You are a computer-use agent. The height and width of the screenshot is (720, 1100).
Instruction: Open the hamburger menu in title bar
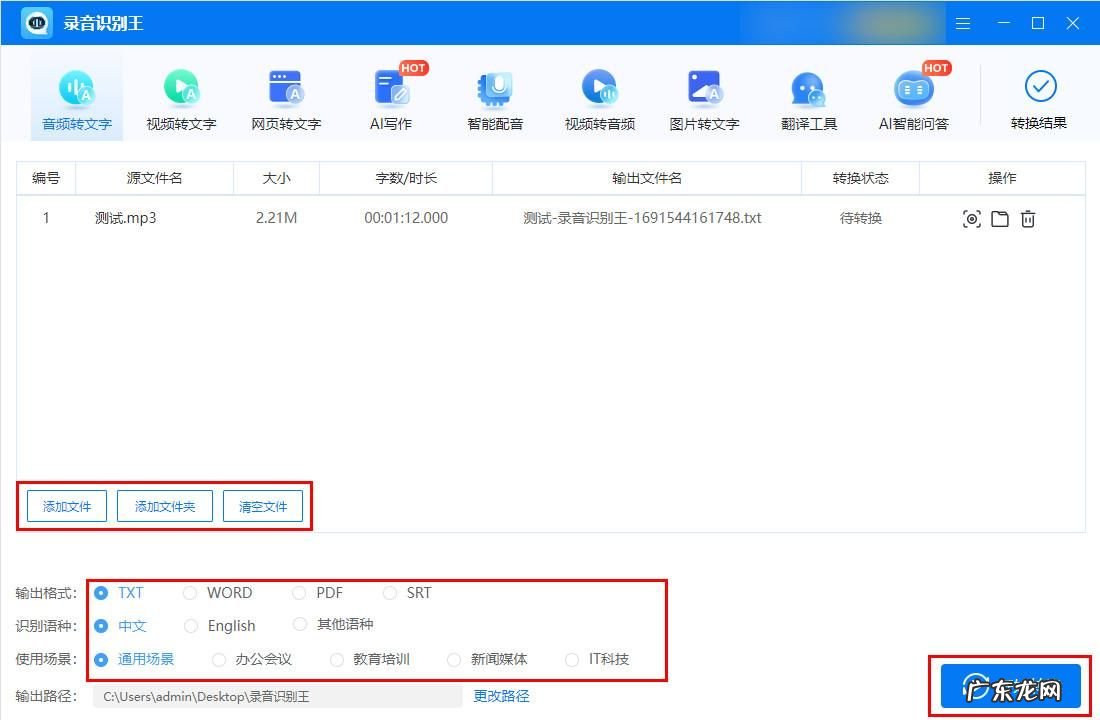pyautogui.click(x=963, y=23)
